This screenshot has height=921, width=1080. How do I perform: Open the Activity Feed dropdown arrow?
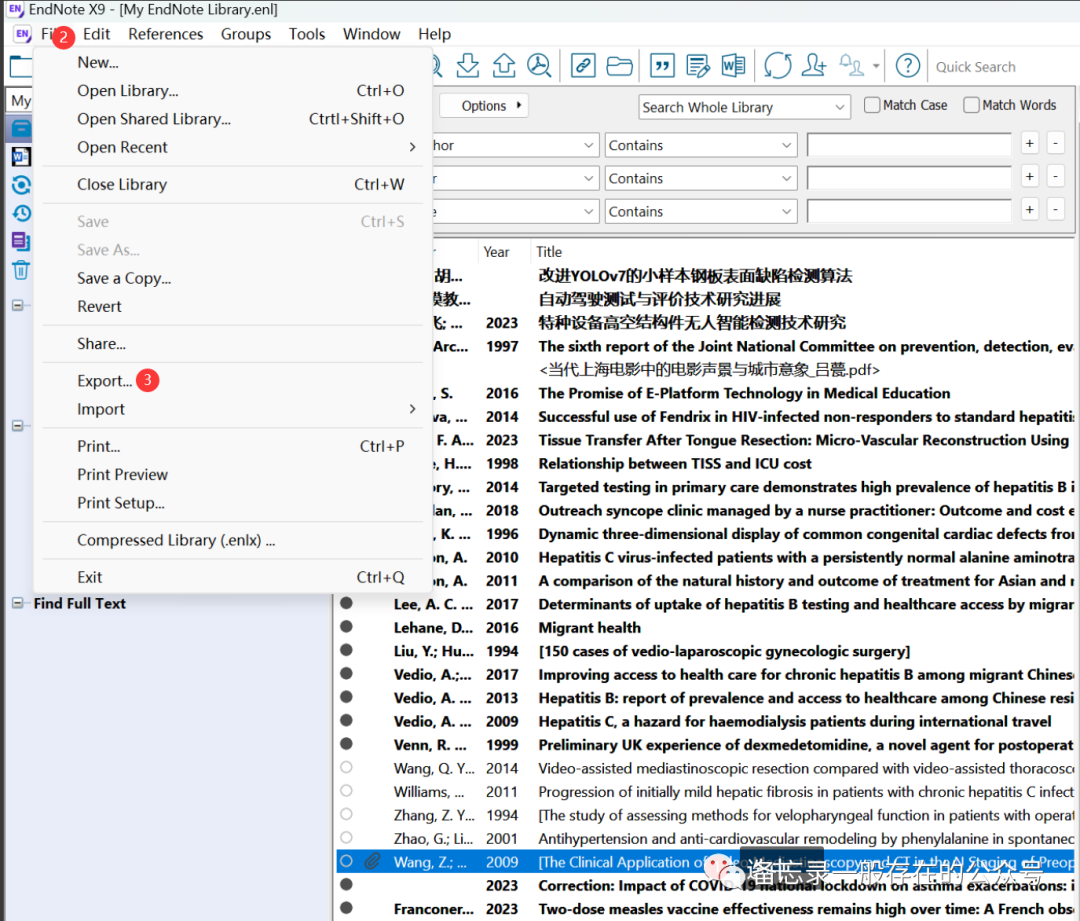click(x=876, y=66)
